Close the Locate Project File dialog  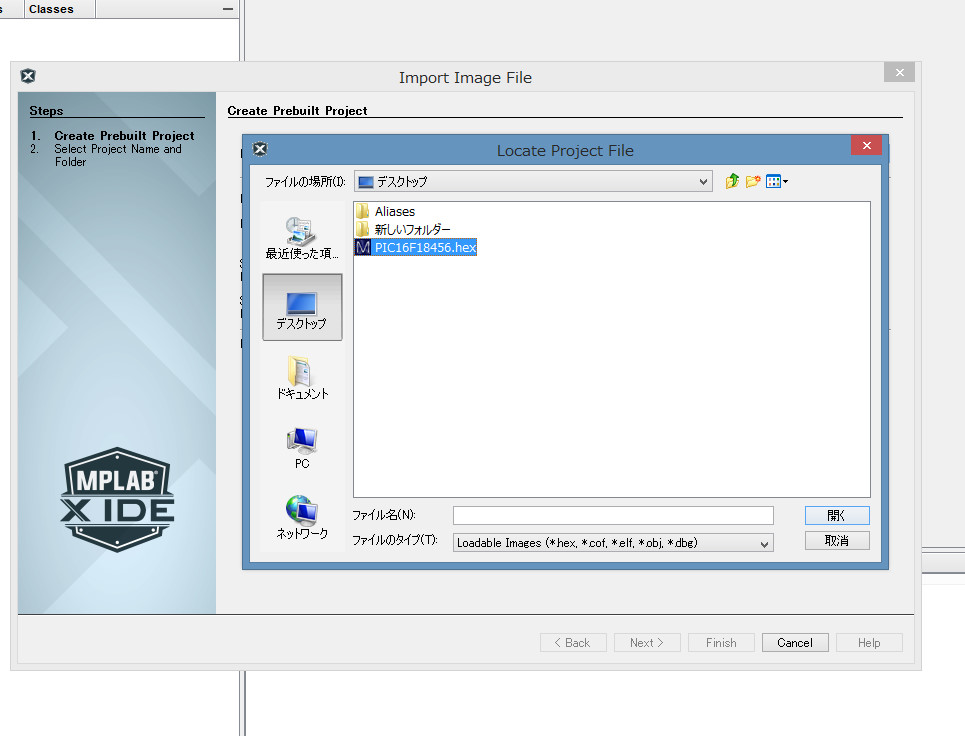[867, 145]
